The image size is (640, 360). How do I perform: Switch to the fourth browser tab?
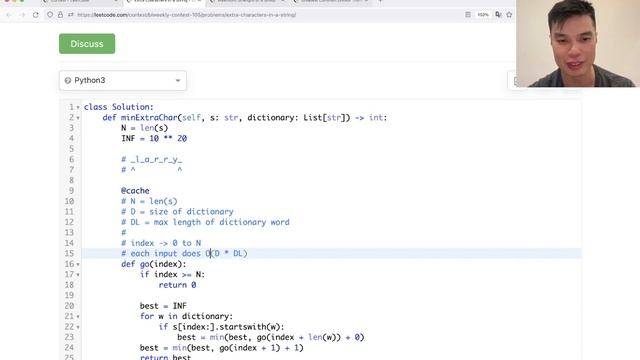(331, 2)
